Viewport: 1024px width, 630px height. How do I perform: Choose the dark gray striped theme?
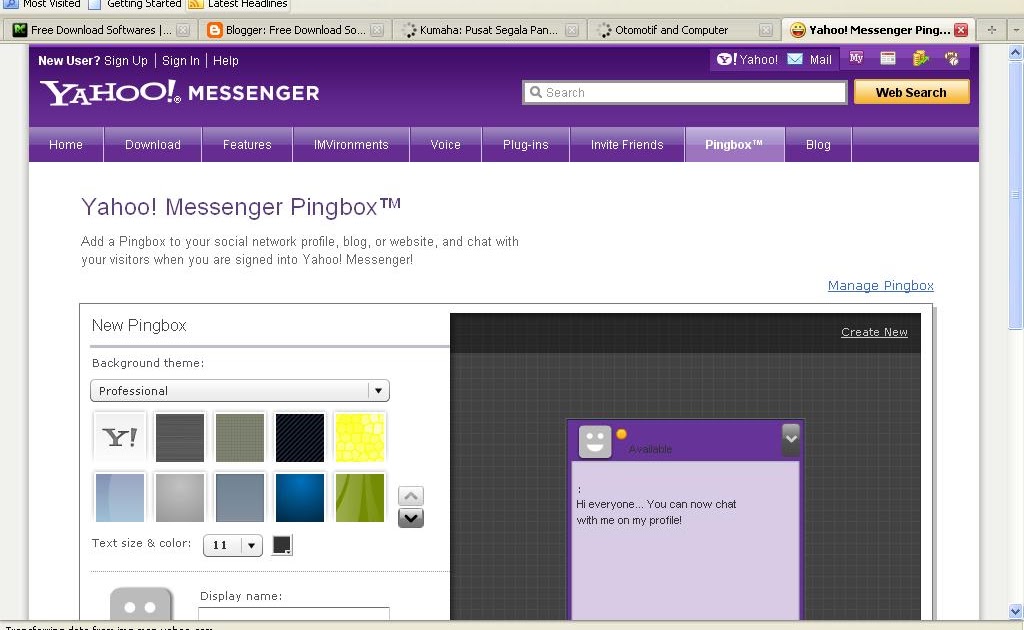[180, 437]
